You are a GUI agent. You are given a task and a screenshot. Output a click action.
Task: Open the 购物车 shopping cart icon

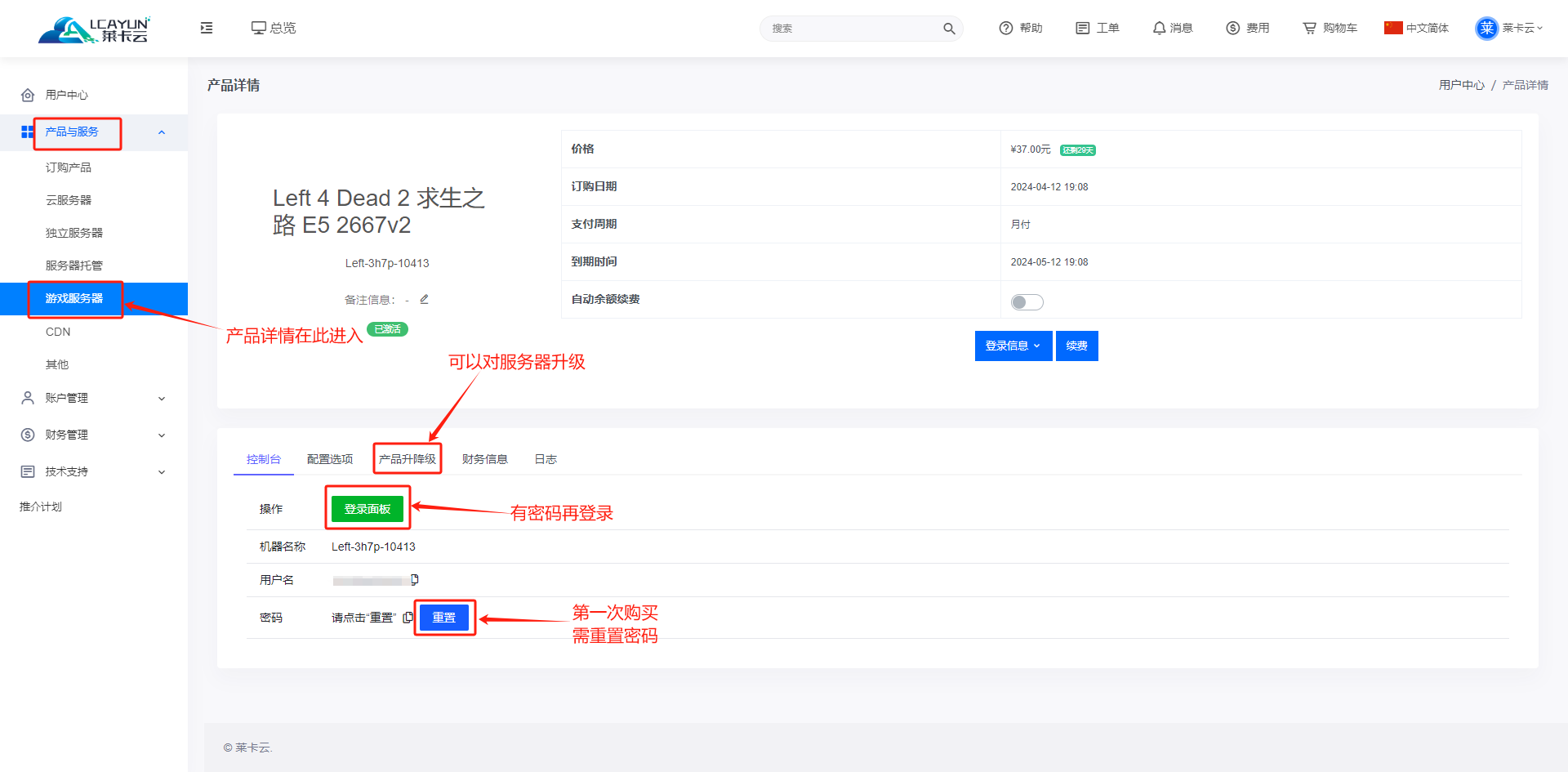pyautogui.click(x=1310, y=28)
